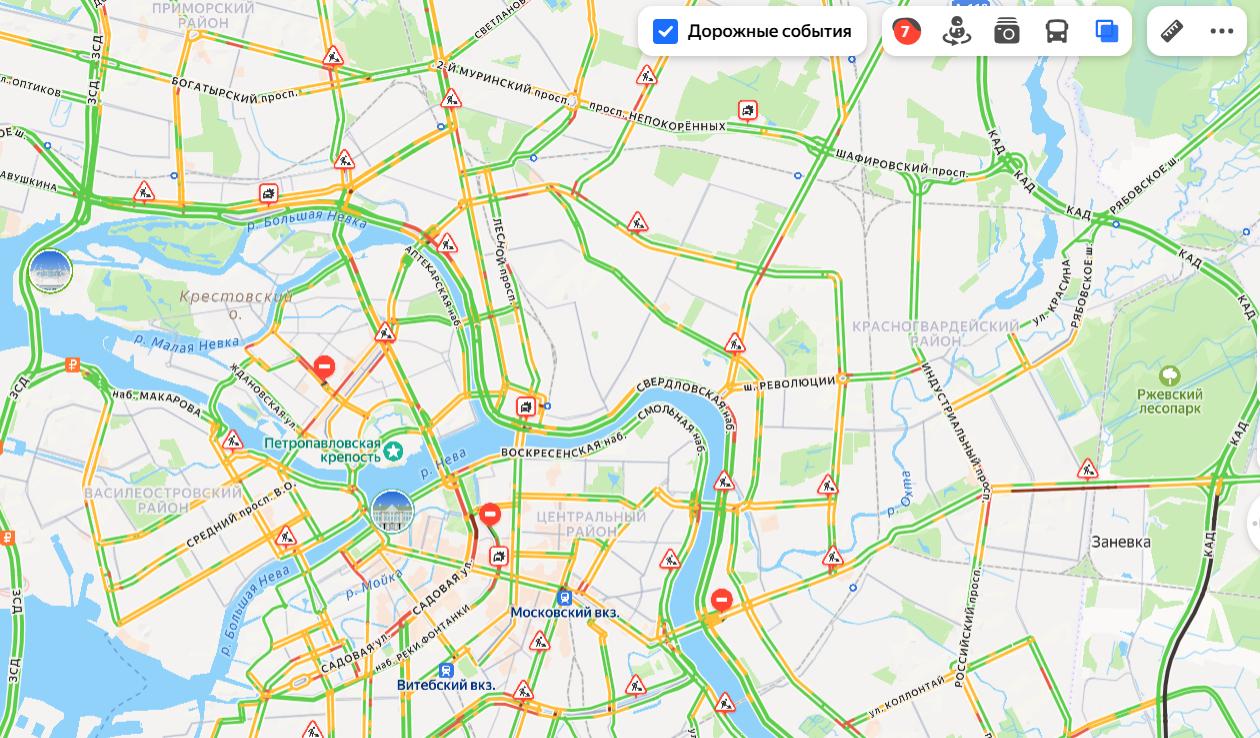Screen dimensions: 1260x738
Task: Open street panoramas mode icon
Action: (957, 31)
